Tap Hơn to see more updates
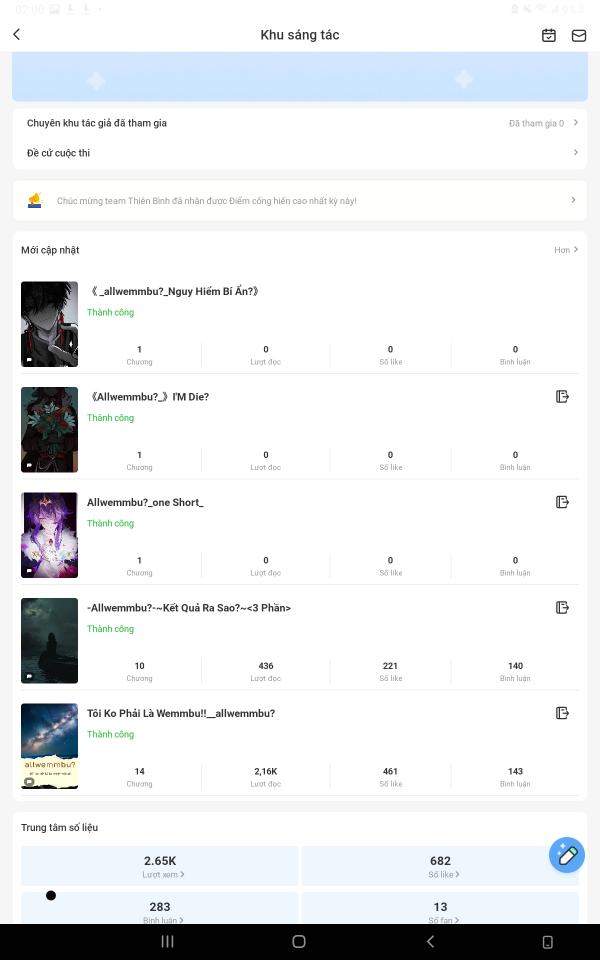 [x=566, y=250]
